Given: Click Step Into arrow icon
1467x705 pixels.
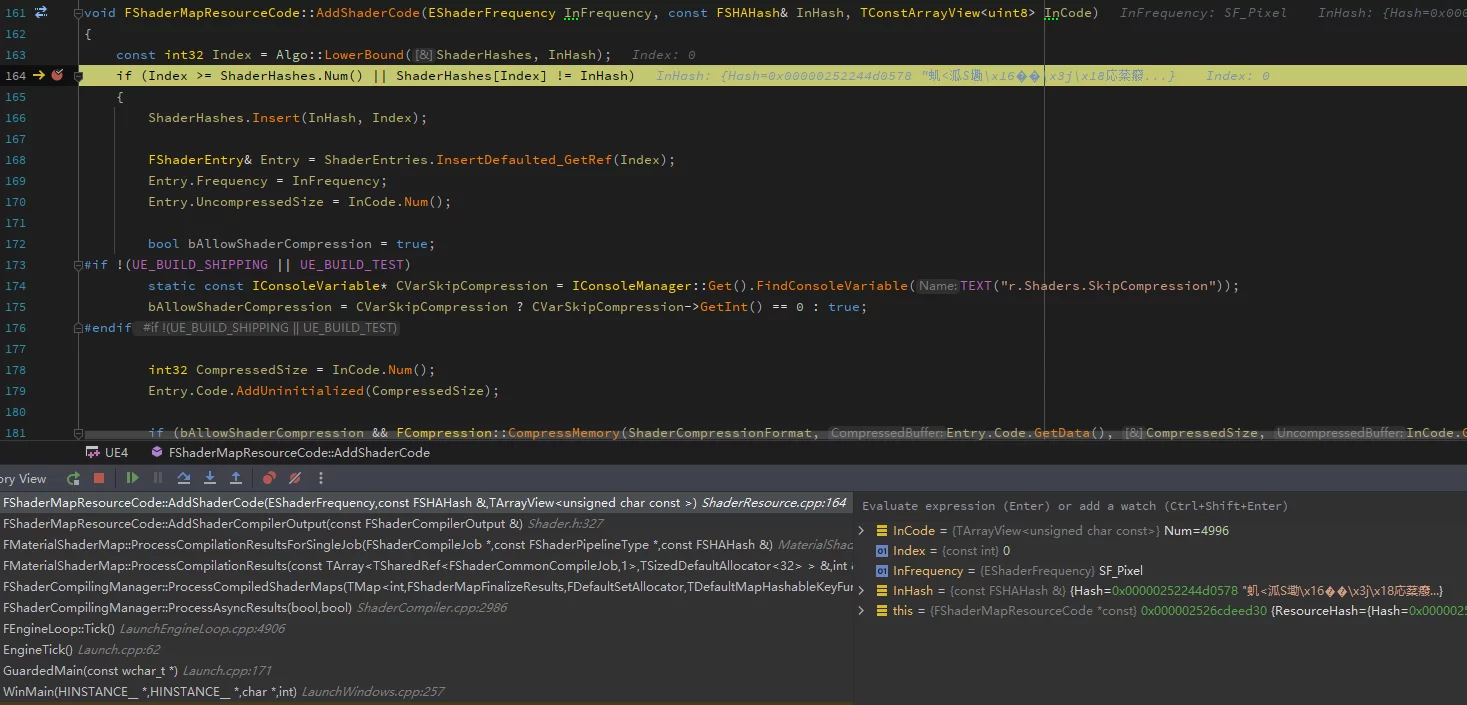Looking at the screenshot, I should [210, 479].
